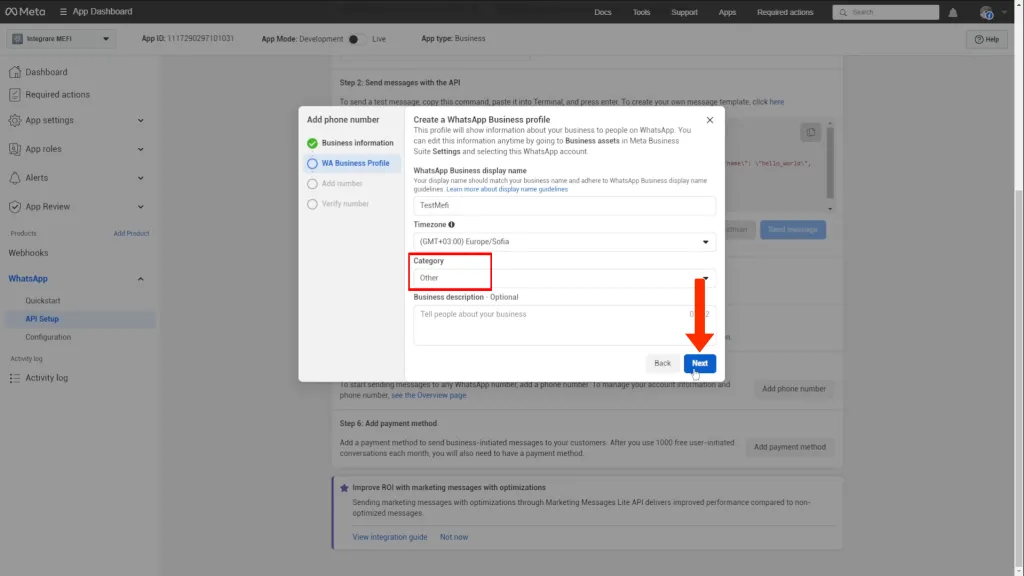Click Add Product link
The height and width of the screenshot is (576, 1024).
[x=131, y=234]
